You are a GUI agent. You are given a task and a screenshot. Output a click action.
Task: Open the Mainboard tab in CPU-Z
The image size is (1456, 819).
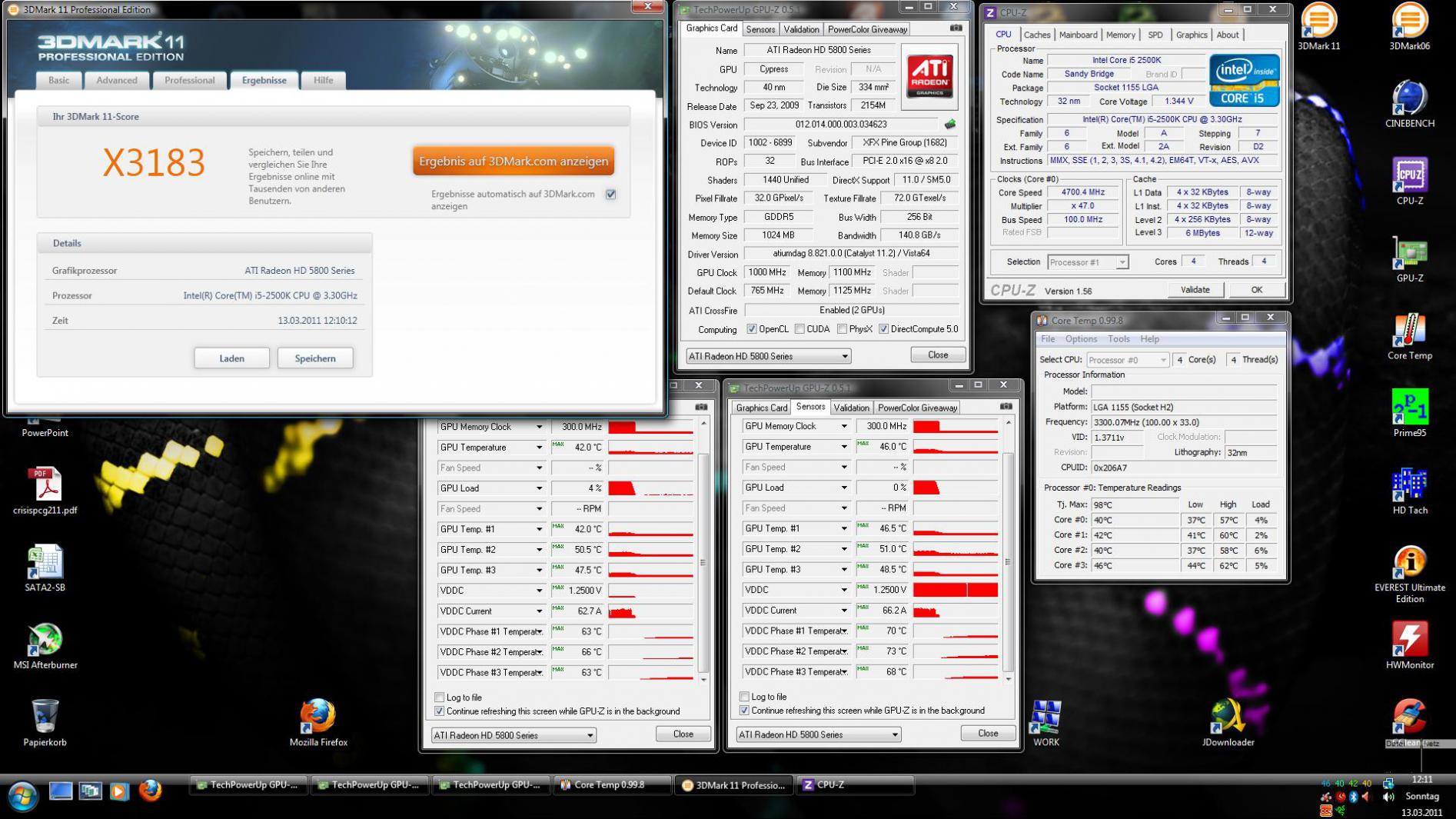click(1078, 35)
